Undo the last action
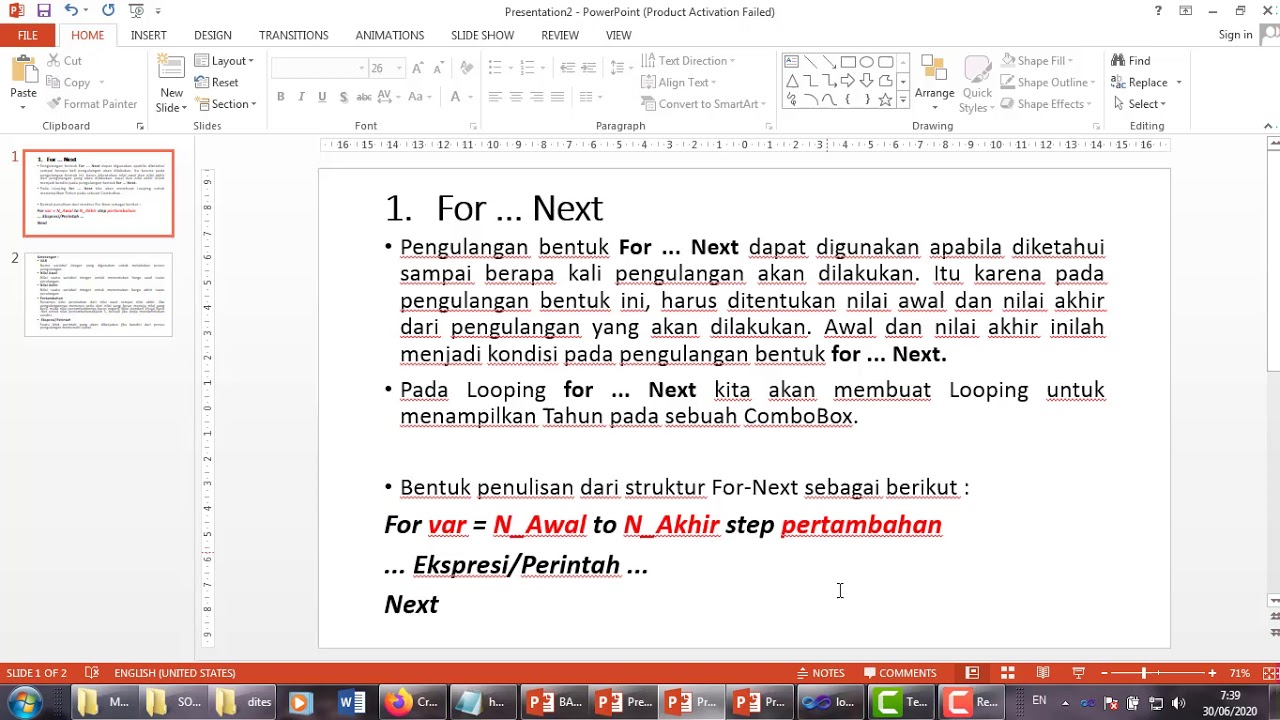 [x=70, y=11]
